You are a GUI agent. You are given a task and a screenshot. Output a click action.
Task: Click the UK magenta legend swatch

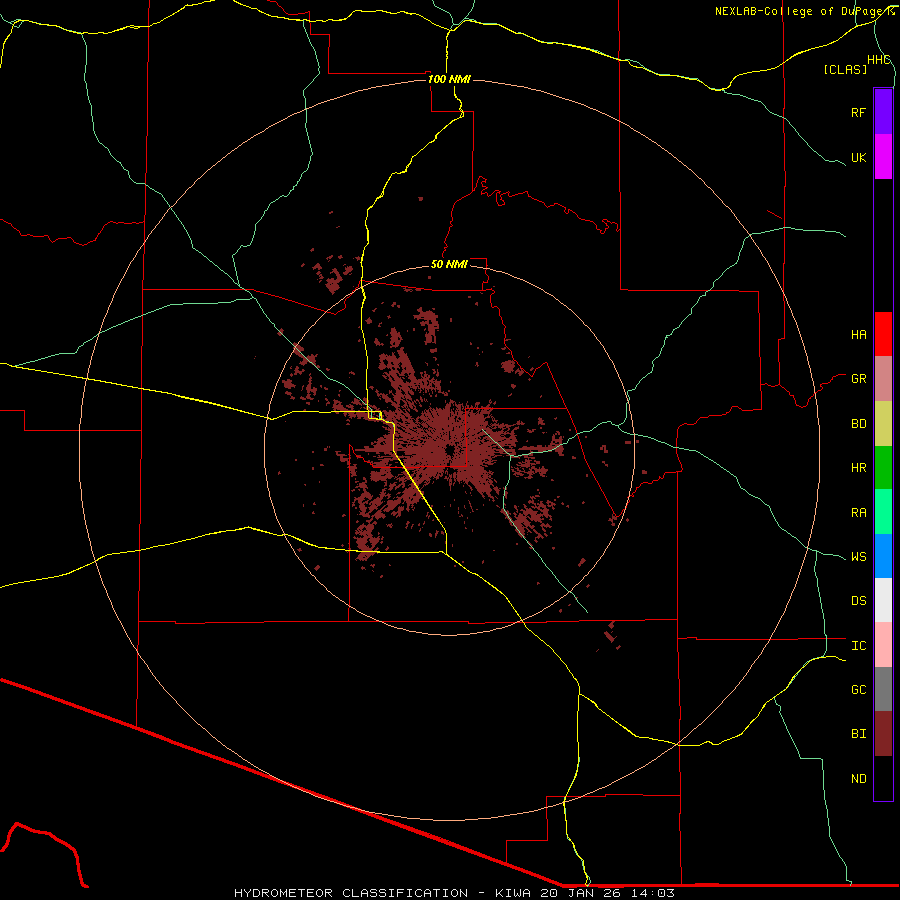[883, 157]
